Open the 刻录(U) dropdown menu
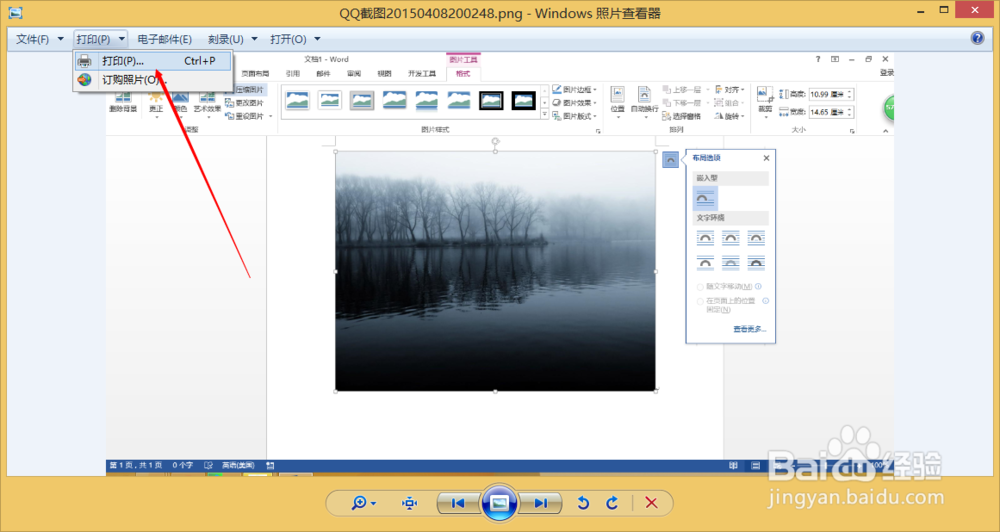 tap(233, 39)
